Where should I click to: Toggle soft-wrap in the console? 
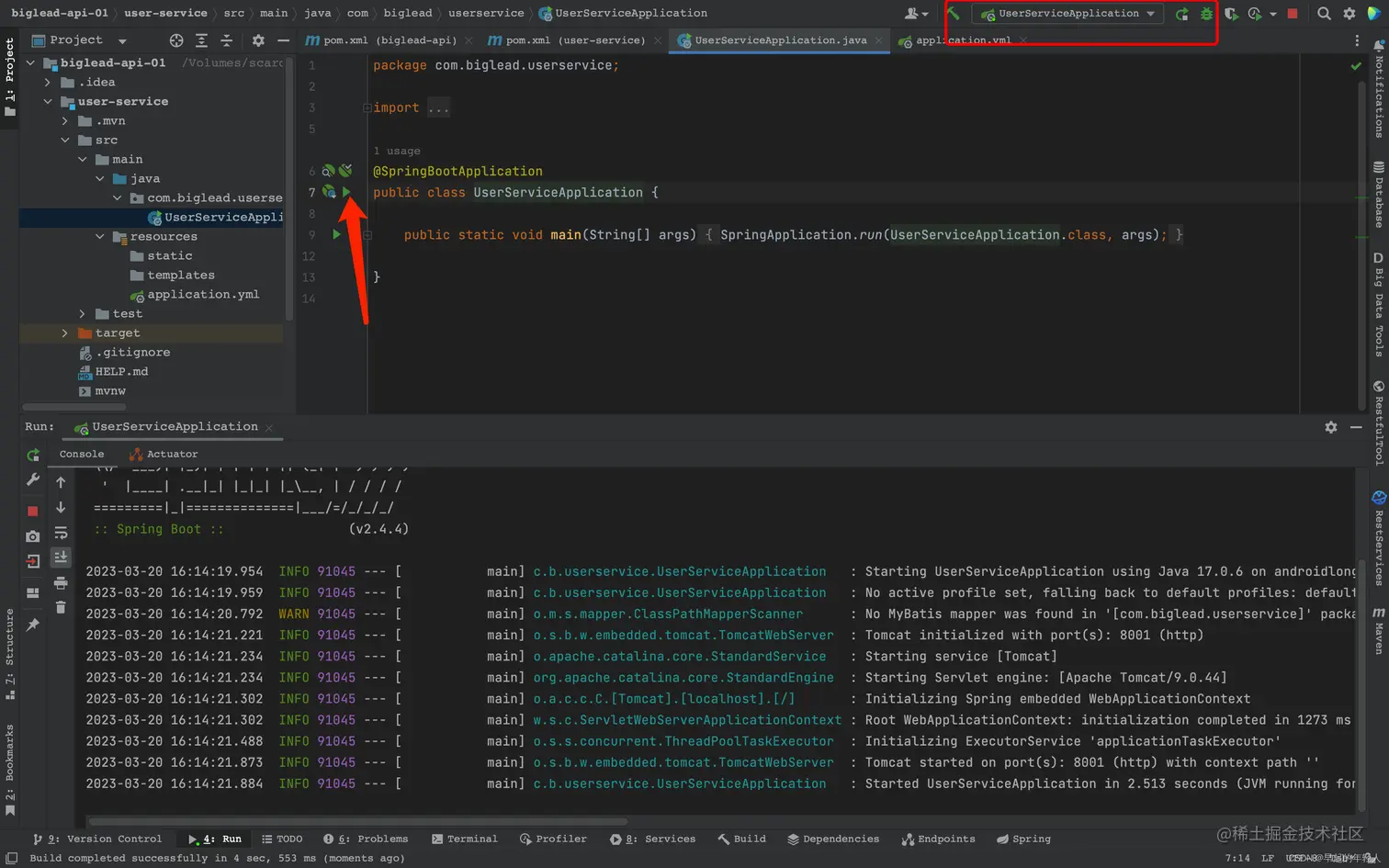[61, 533]
